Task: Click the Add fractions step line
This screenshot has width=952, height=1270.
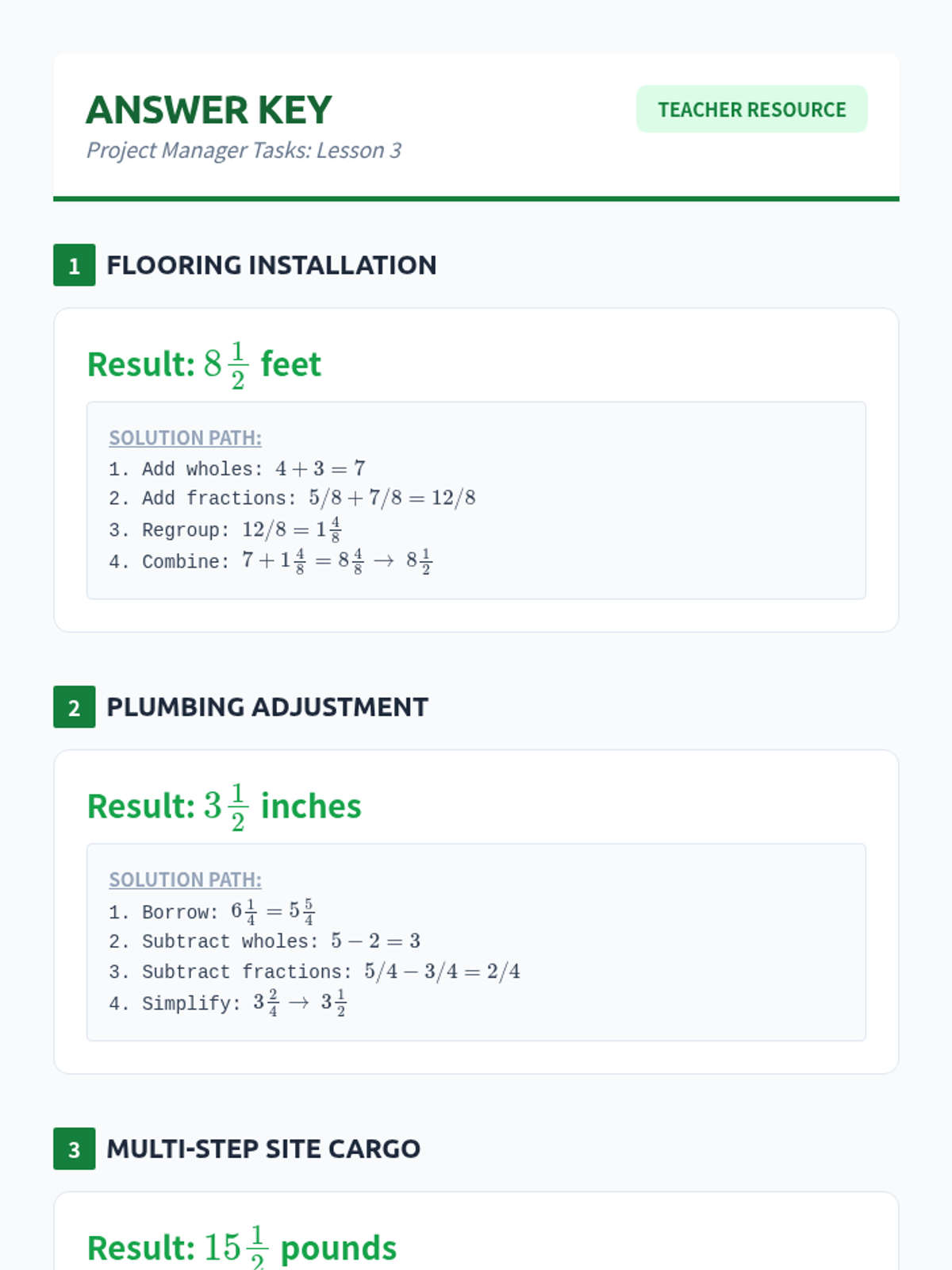Action: 292,498
